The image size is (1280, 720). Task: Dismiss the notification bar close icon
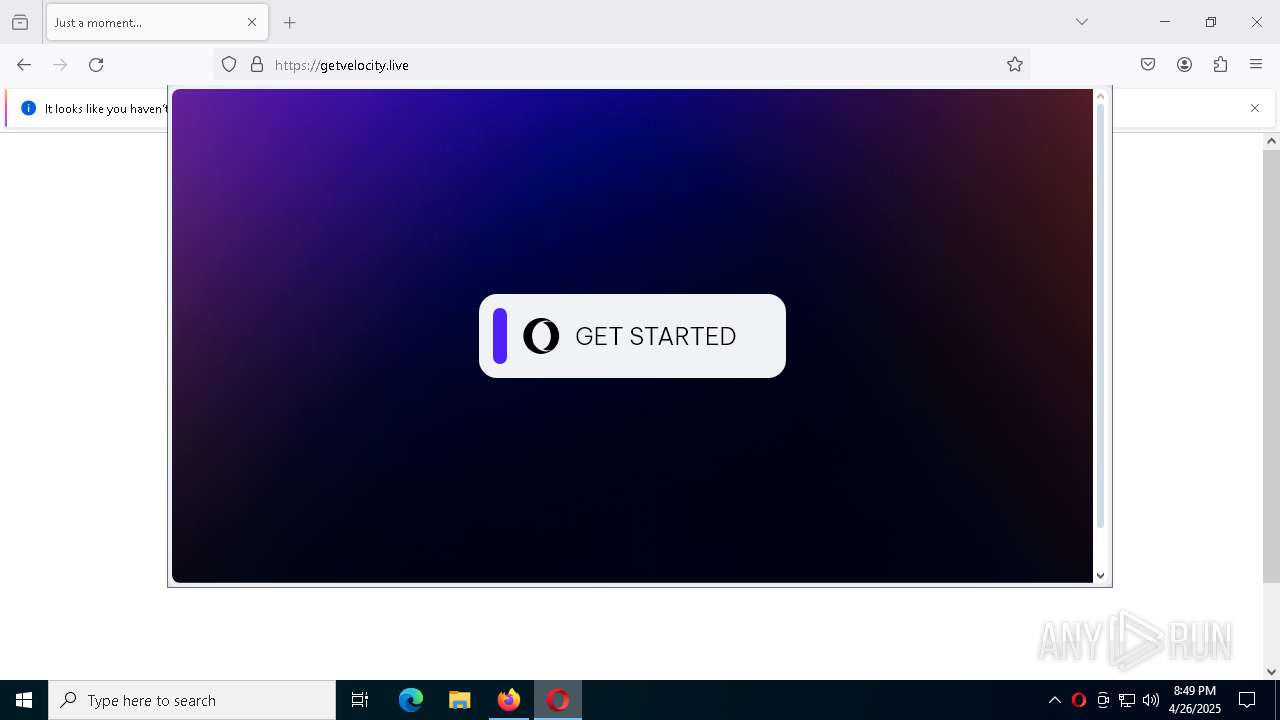[x=1255, y=108]
